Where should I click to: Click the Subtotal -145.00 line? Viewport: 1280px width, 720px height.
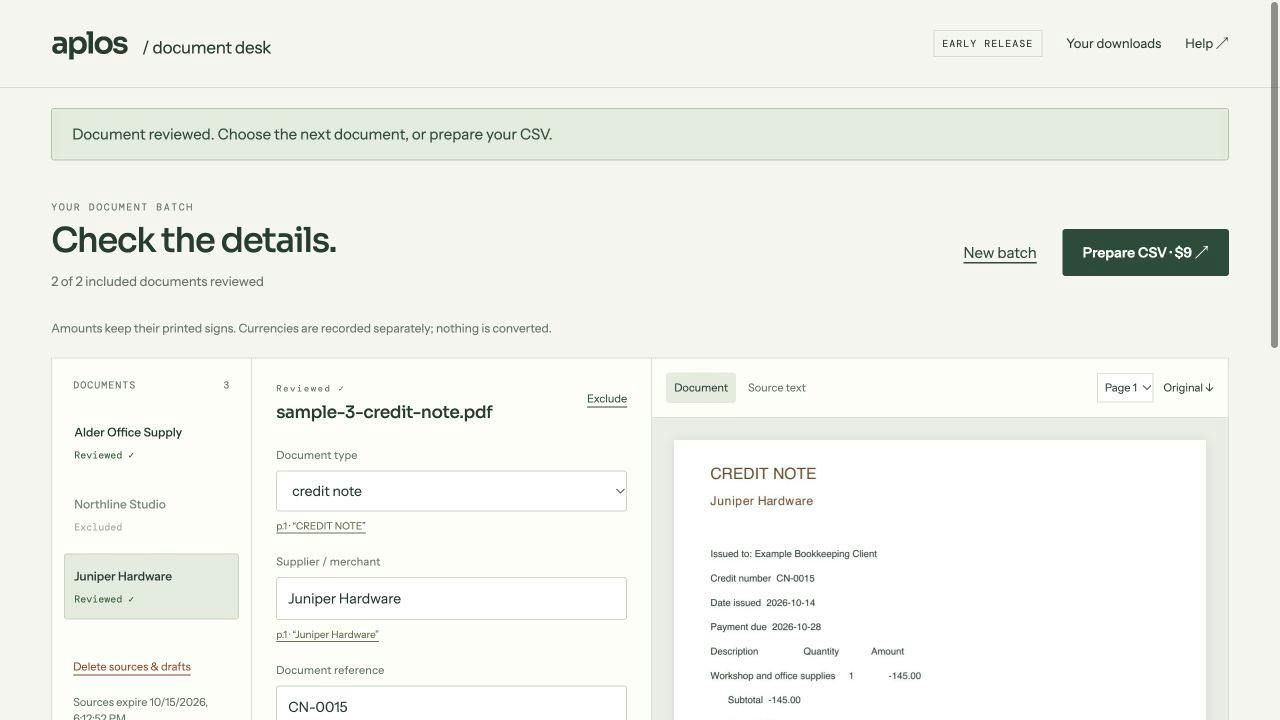pyautogui.click(x=764, y=700)
